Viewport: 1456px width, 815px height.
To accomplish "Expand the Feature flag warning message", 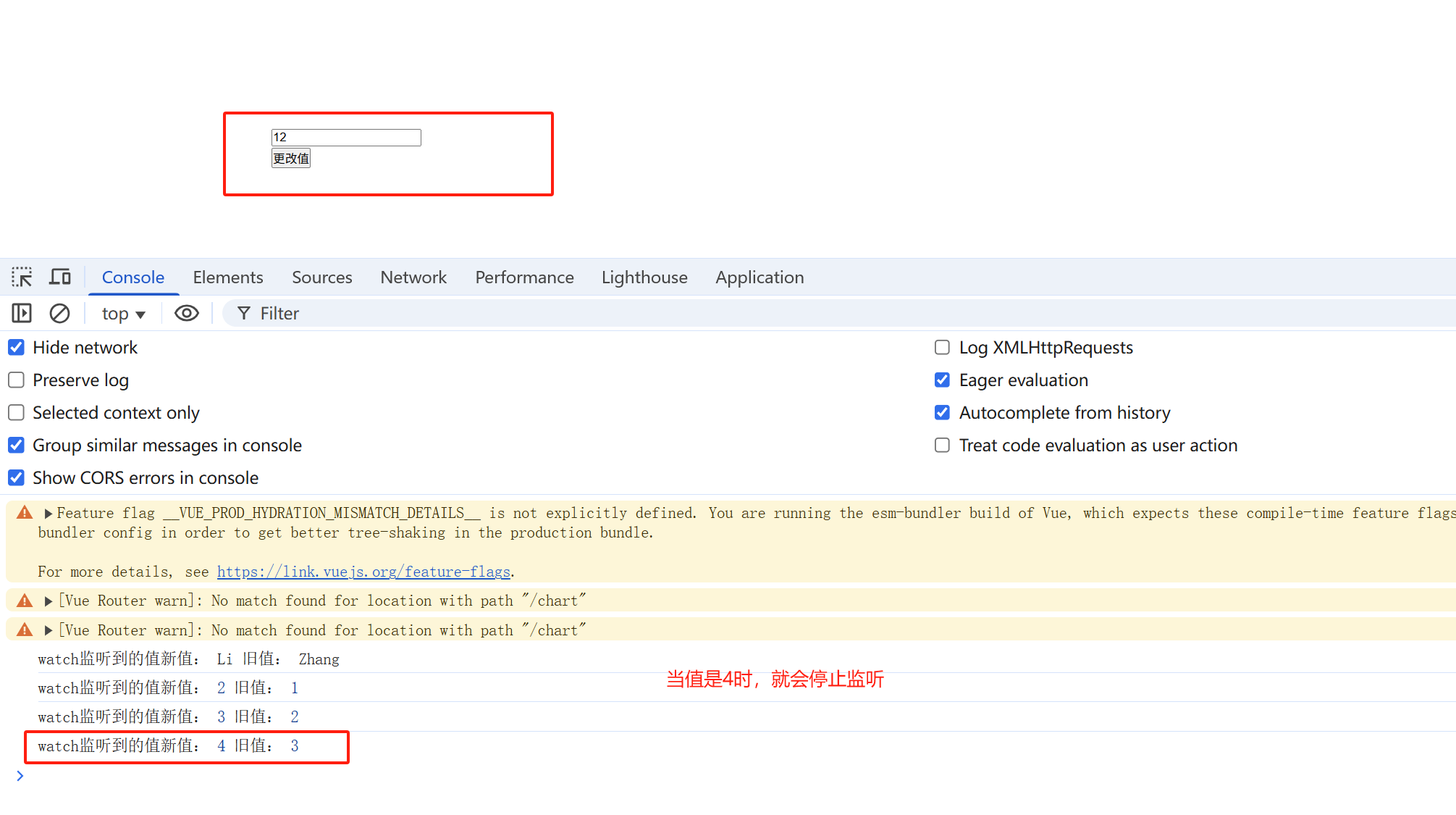I will (48, 514).
